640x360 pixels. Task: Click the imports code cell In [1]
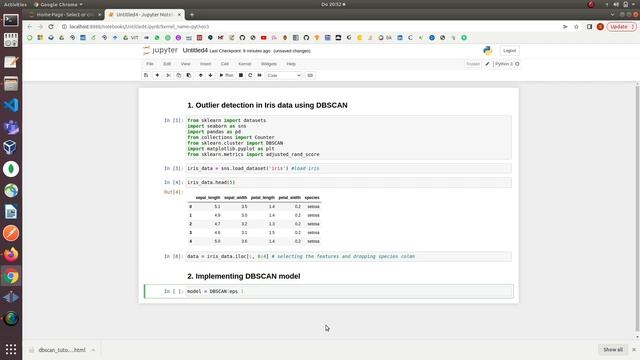pyautogui.click(x=349, y=138)
